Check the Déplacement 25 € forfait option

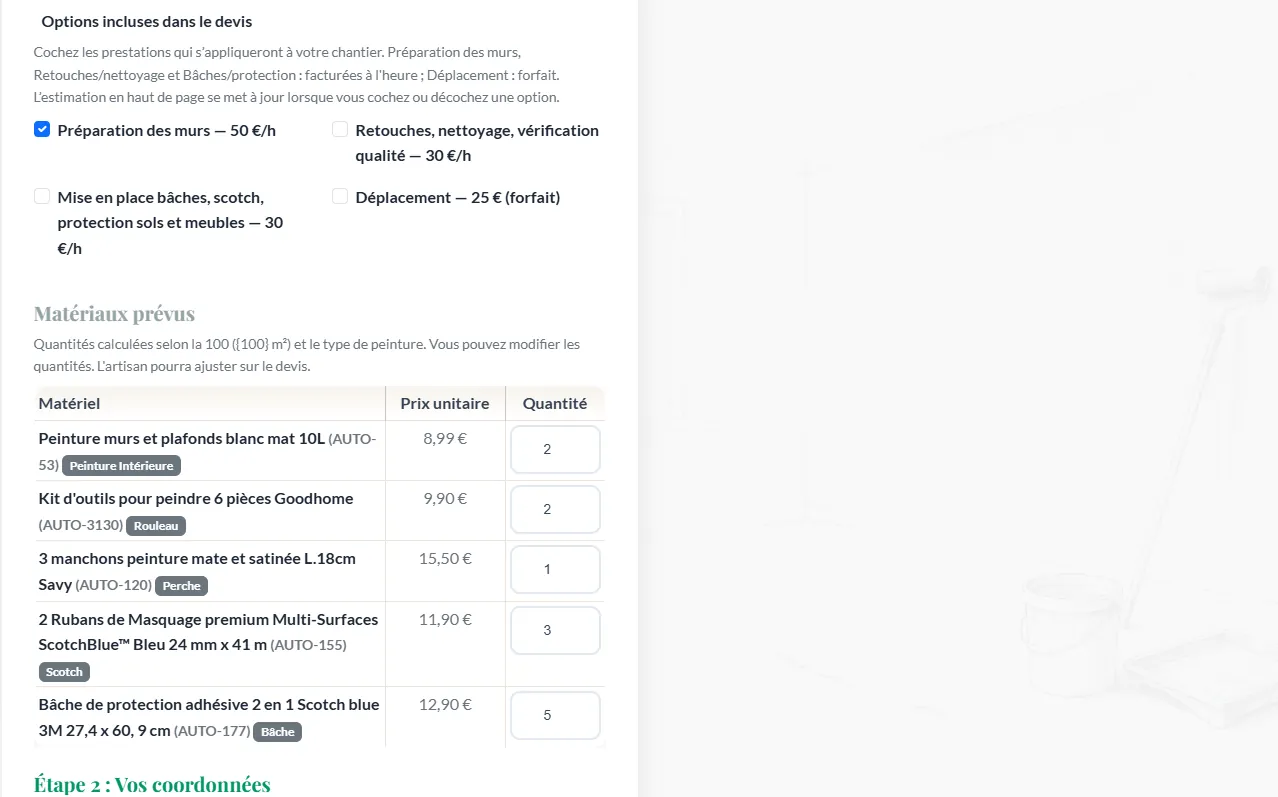coord(340,196)
